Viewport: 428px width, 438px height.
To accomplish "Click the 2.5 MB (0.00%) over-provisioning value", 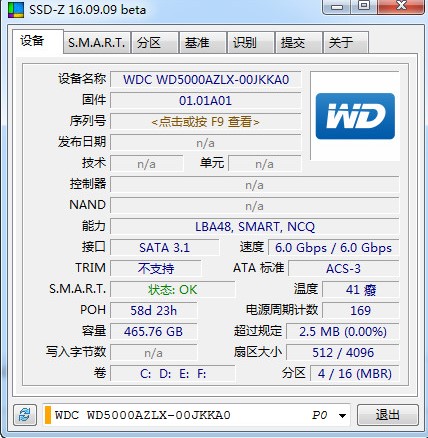I will (343, 332).
